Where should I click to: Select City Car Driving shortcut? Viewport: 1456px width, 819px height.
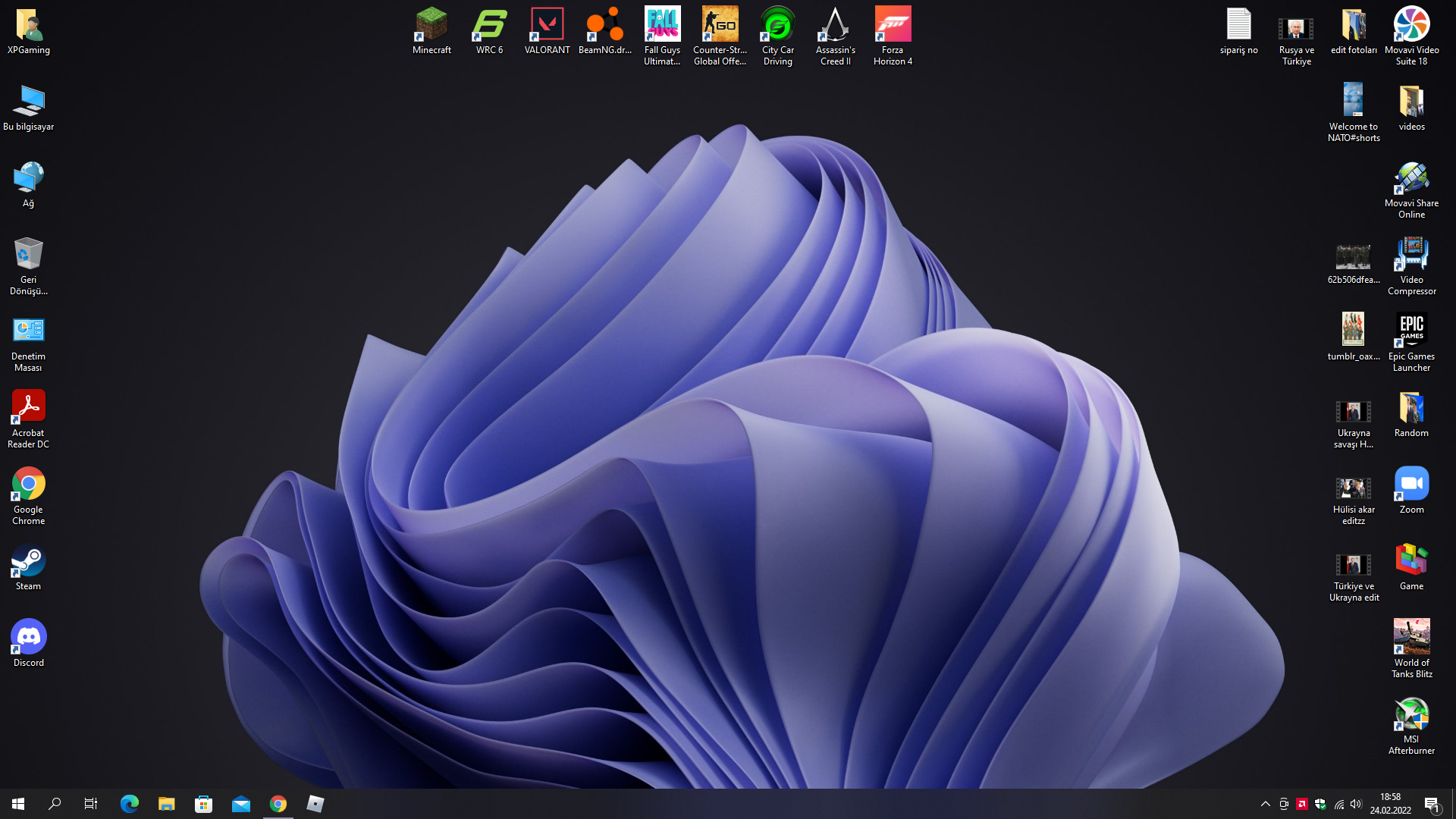coord(778,36)
